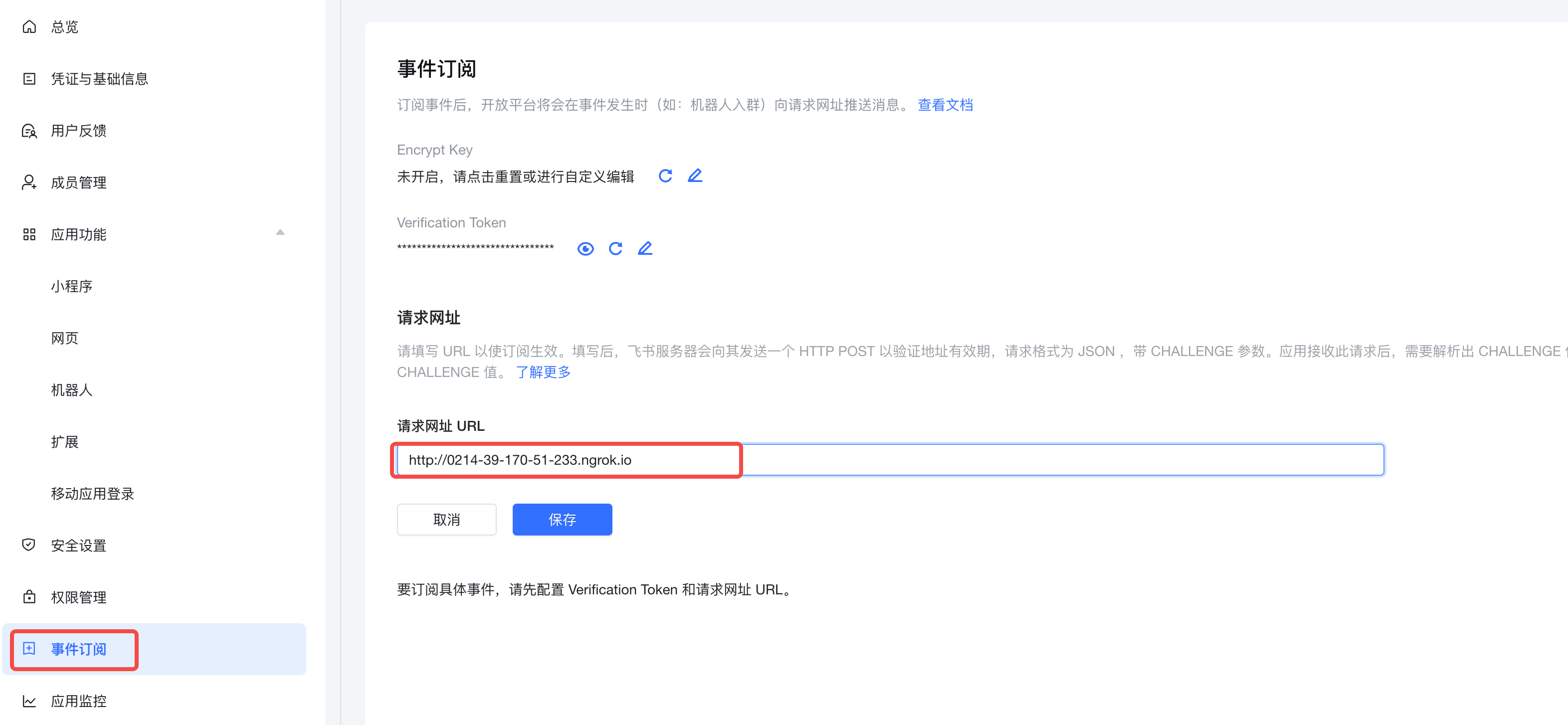Viewport: 1568px width, 725px height.
Task: Save the request URL with 保存
Action: [562, 519]
